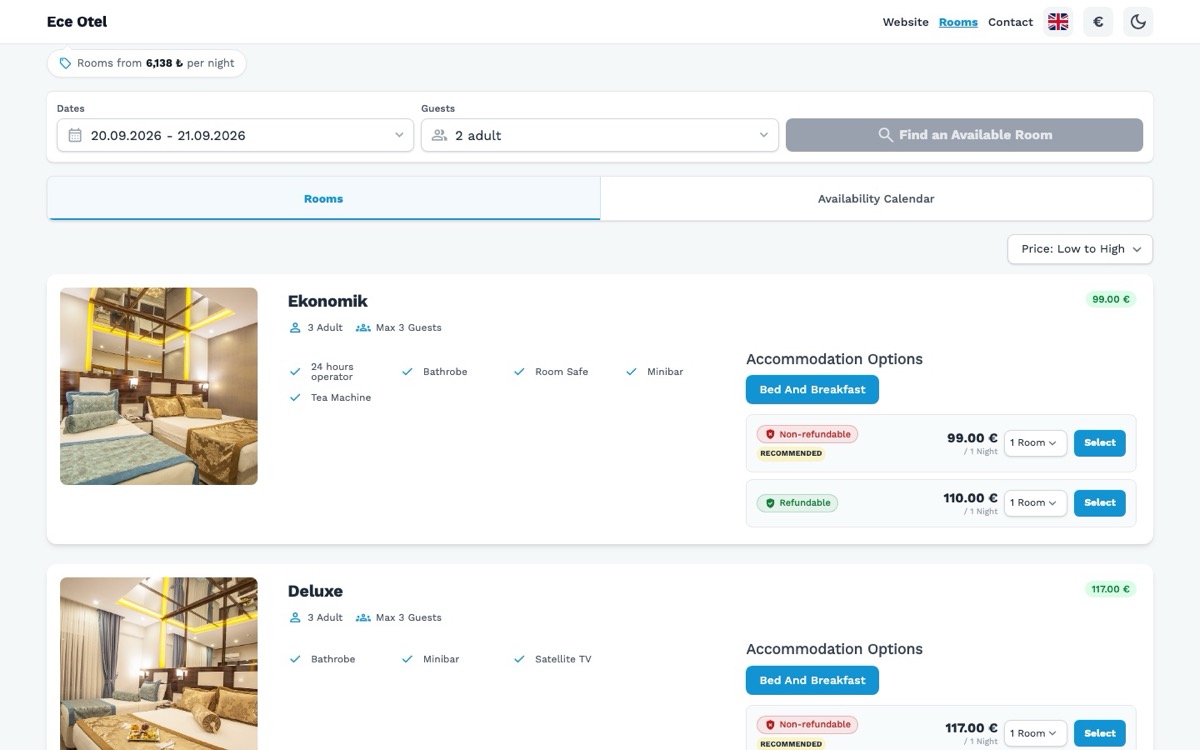
Task: Go to Website in the top navigation
Action: (x=906, y=22)
